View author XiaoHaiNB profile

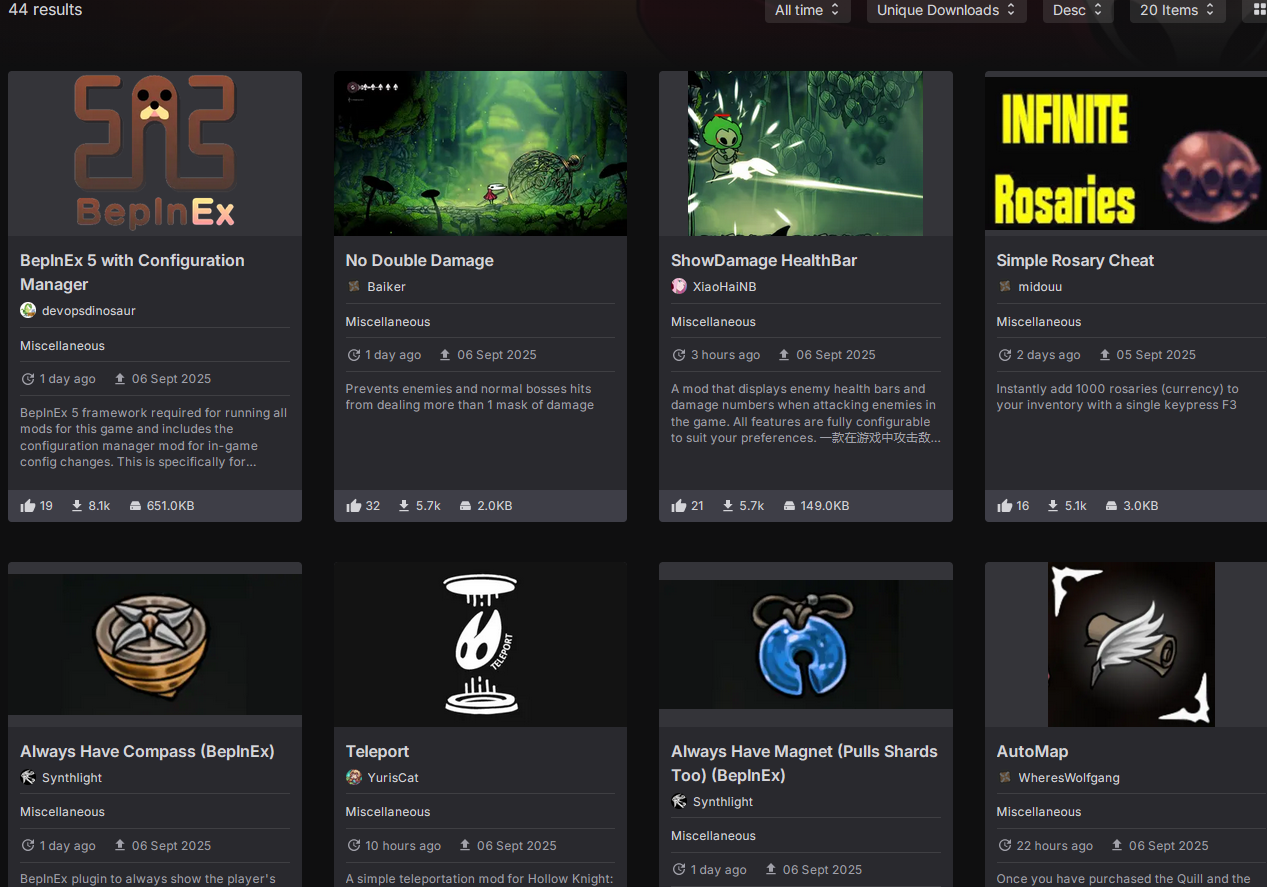click(724, 286)
